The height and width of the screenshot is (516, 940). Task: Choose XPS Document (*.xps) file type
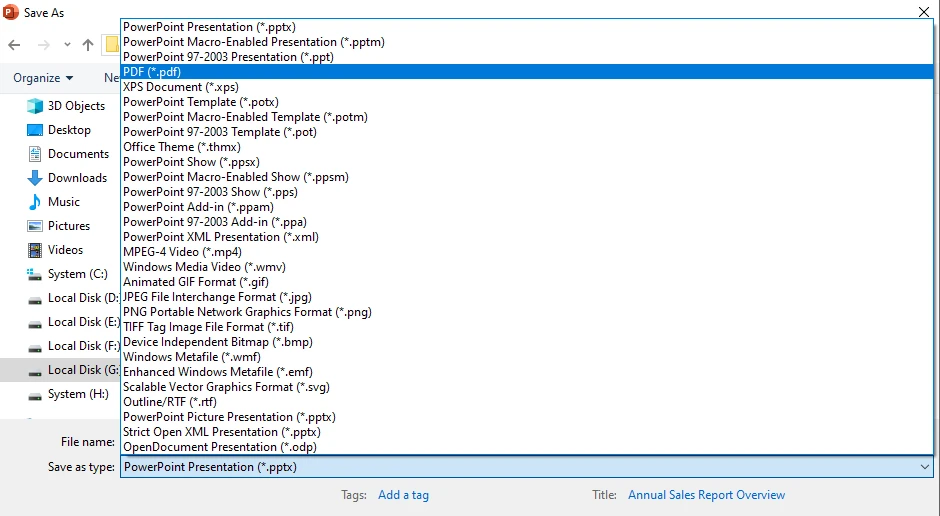point(527,87)
